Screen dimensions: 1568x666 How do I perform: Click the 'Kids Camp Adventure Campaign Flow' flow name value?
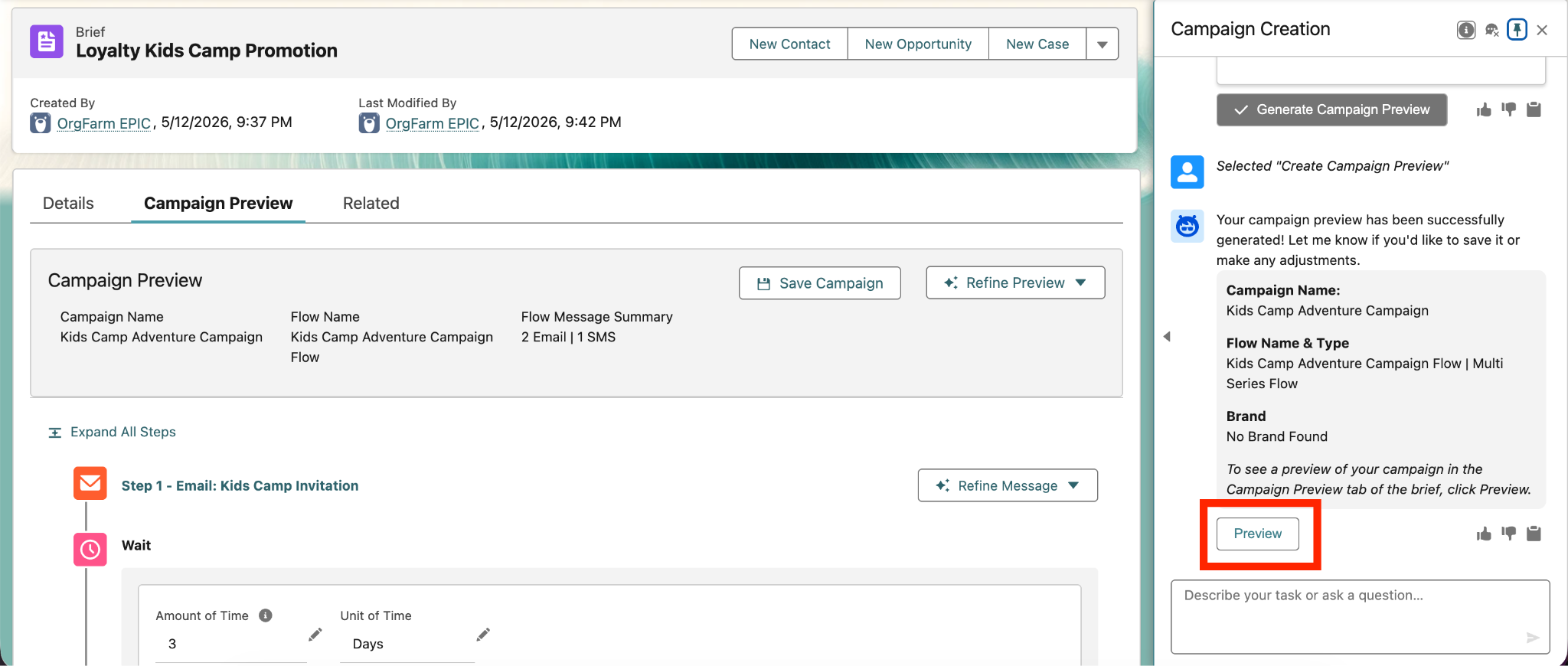tap(392, 348)
